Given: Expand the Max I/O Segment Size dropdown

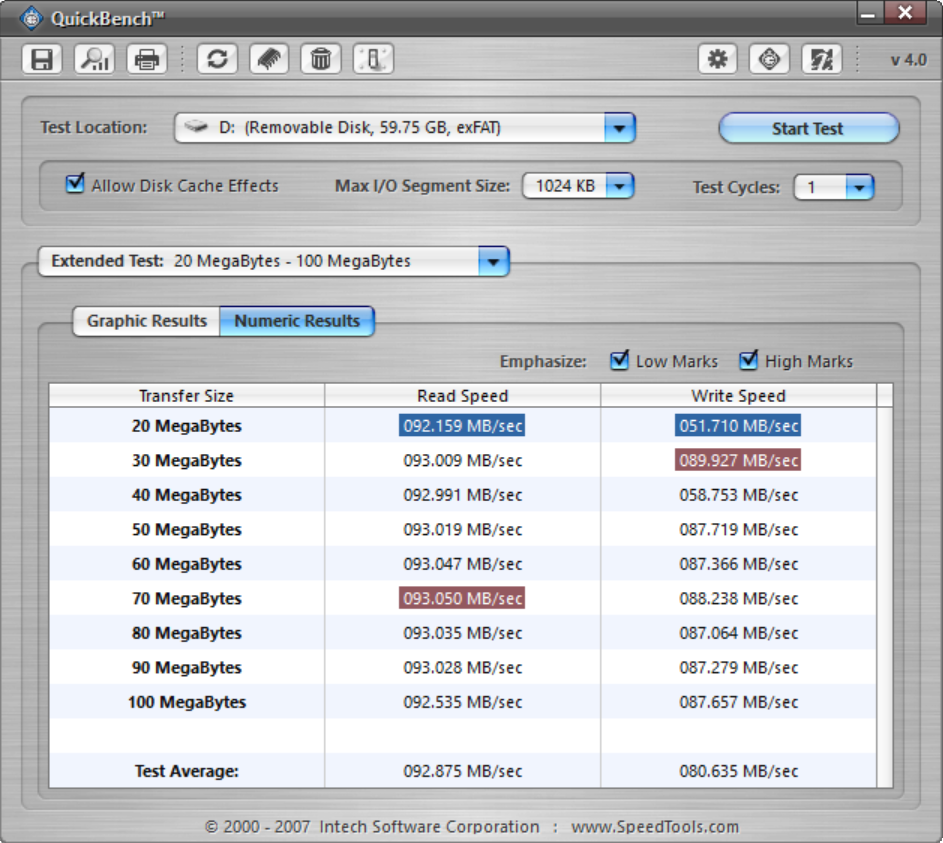Looking at the screenshot, I should pyautogui.click(x=619, y=186).
